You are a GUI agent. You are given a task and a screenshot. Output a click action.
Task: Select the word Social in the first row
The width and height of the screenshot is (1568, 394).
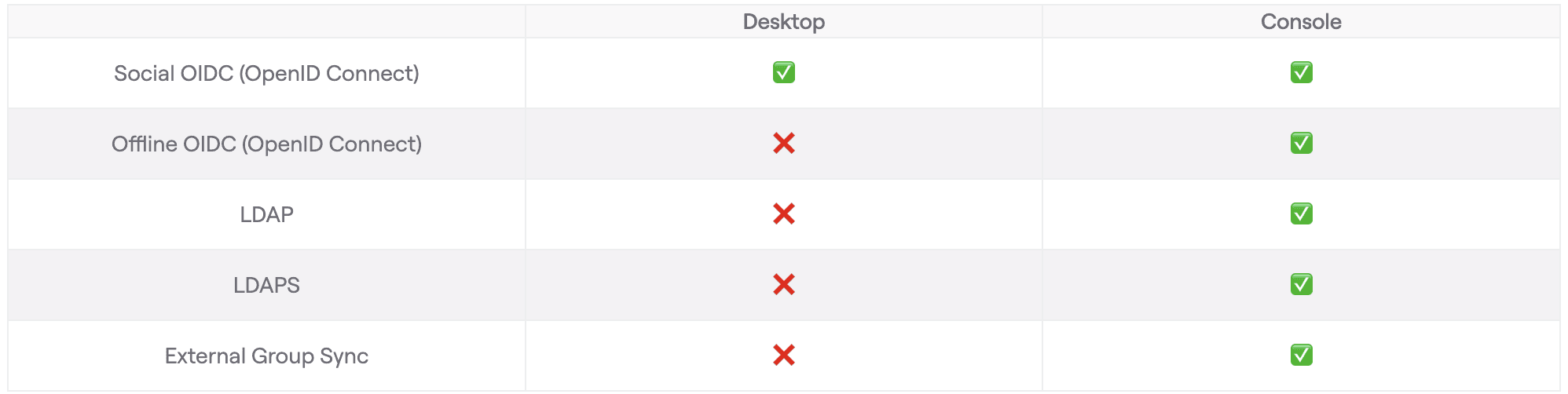[x=144, y=73]
